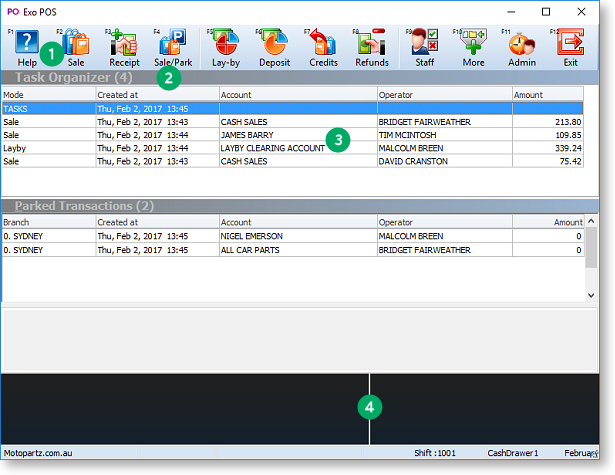615x475 pixels.
Task: Open the Help toolbar icon
Action: point(27,46)
